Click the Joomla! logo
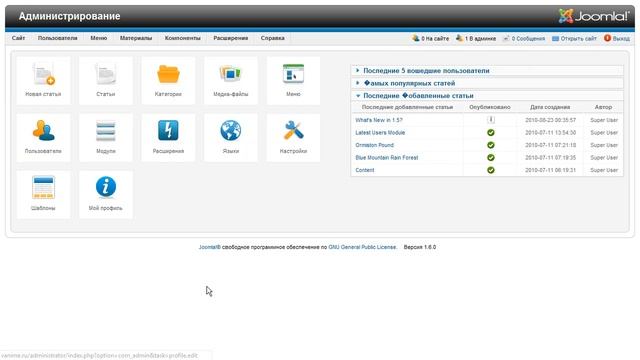Image resolution: width=640 pixels, height=360 pixels. point(594,16)
